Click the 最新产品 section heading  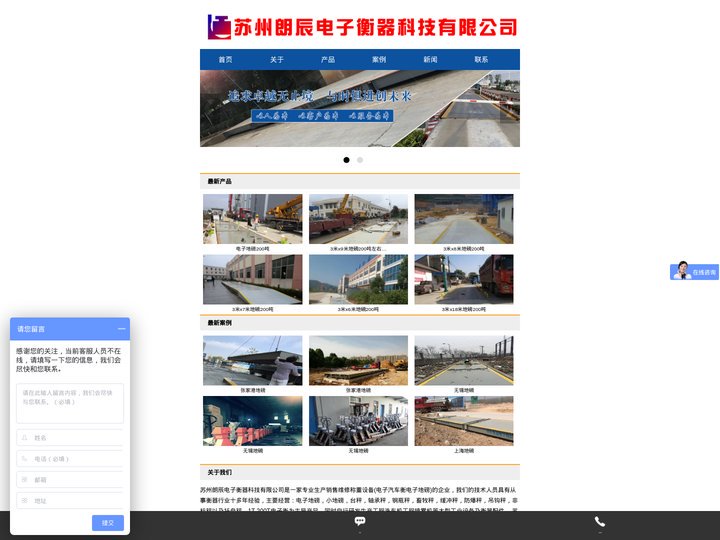click(x=219, y=181)
